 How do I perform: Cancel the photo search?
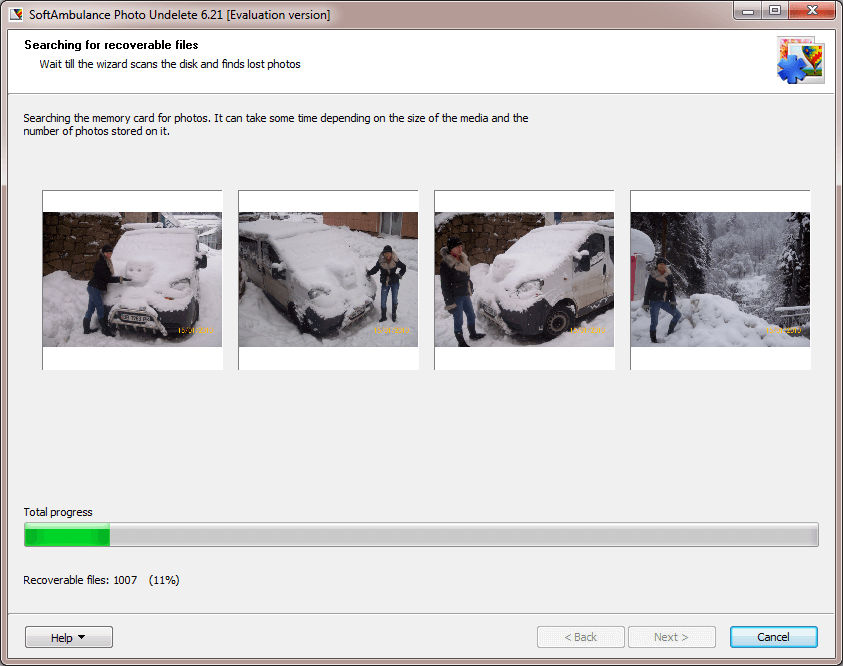(x=774, y=637)
